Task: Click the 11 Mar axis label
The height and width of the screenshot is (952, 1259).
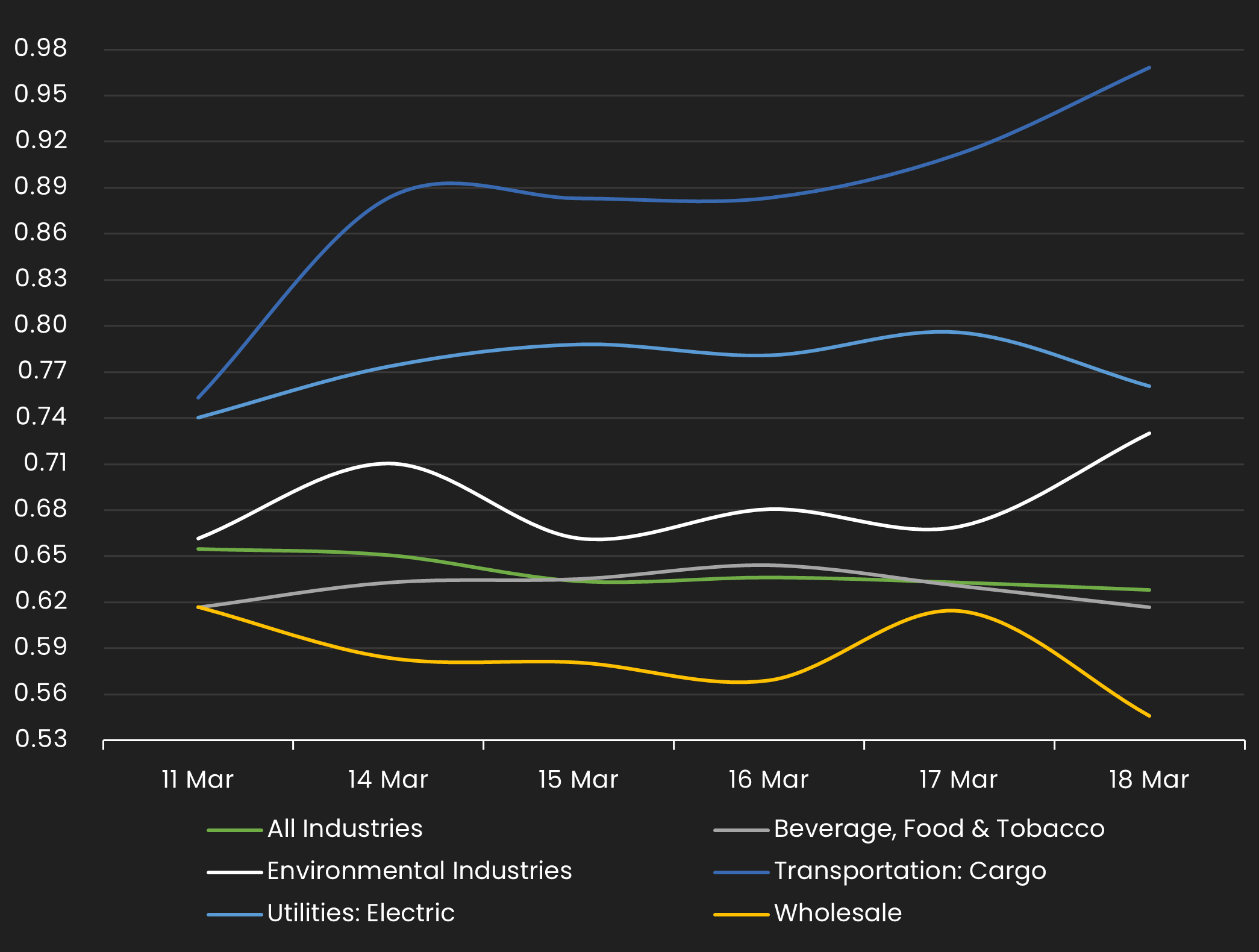Action: tap(198, 780)
